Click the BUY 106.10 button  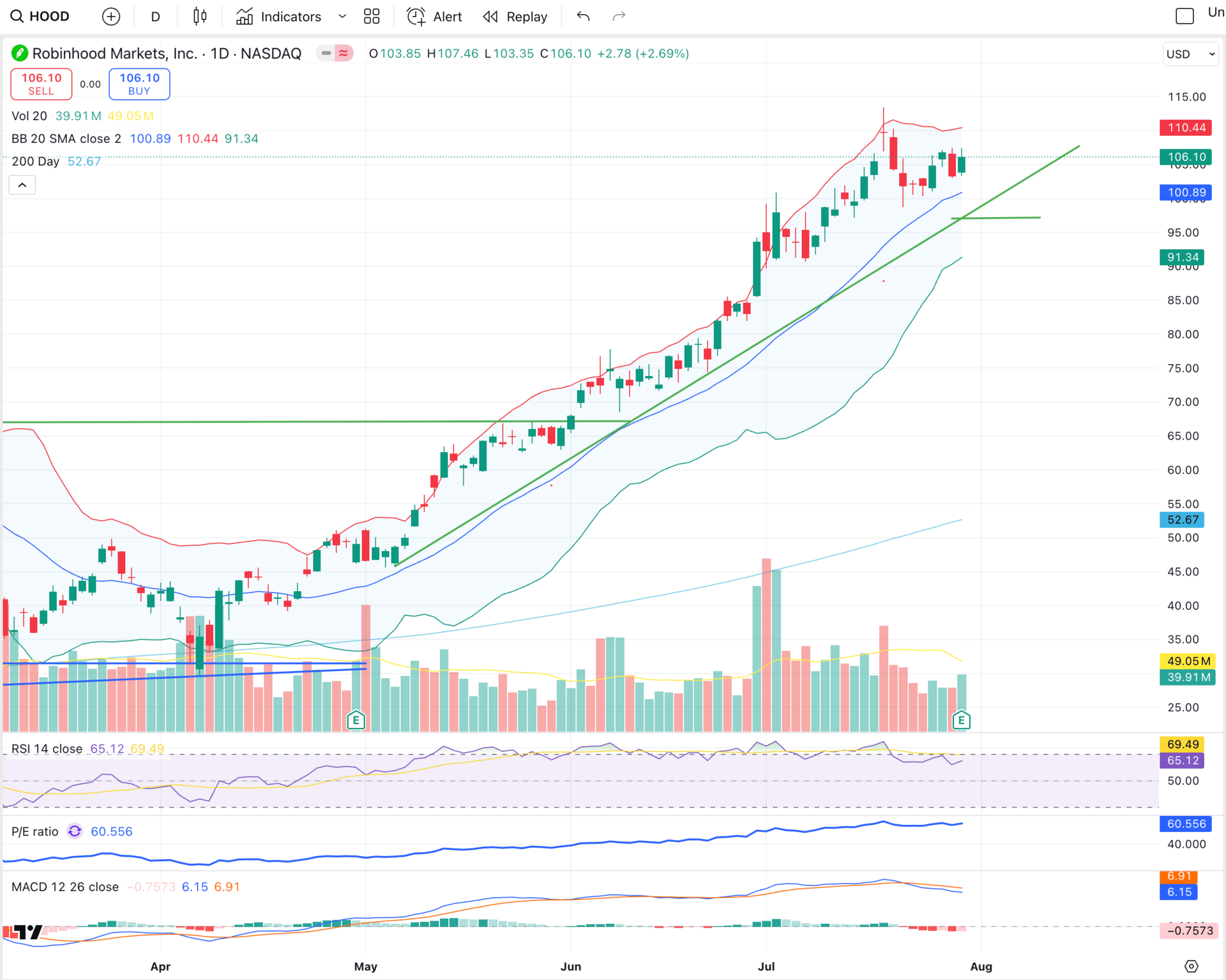(139, 84)
